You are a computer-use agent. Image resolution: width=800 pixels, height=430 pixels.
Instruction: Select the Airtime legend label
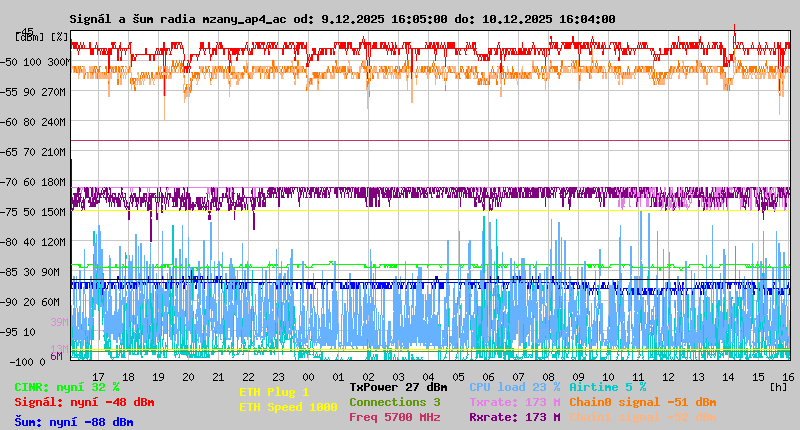(607, 386)
